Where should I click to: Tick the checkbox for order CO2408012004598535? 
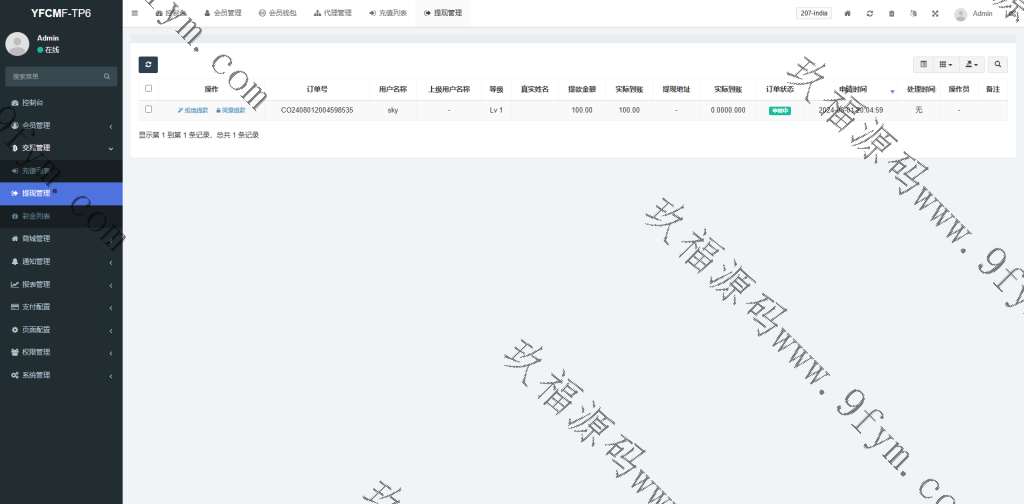[149, 110]
